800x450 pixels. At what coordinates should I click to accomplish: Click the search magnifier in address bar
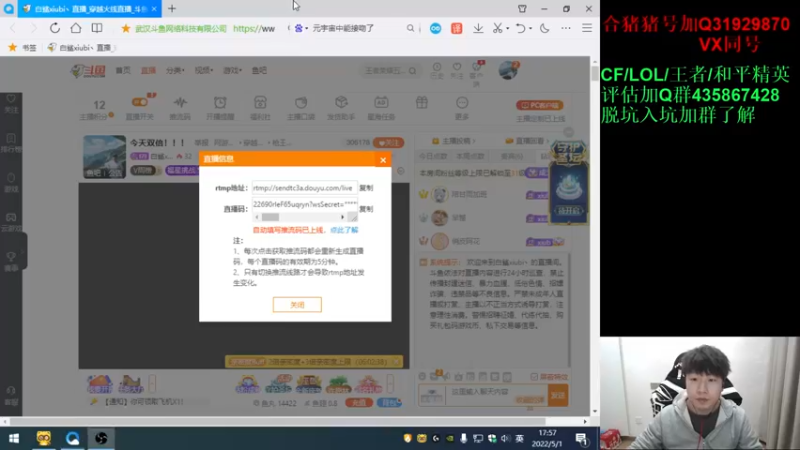tap(410, 29)
